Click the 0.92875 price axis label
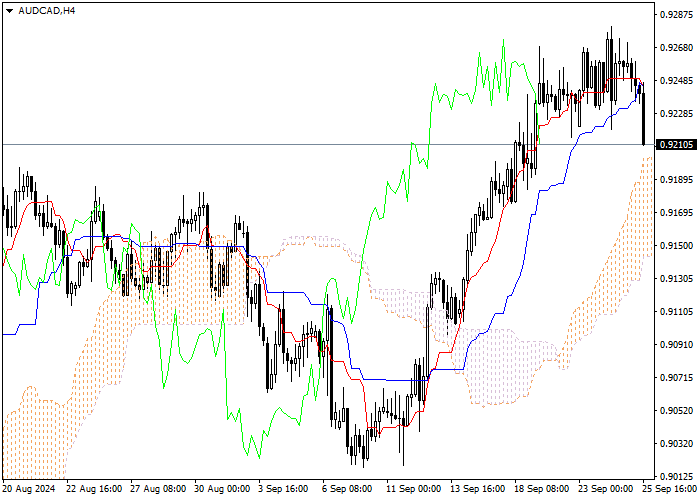The image size is (700, 500). click(x=677, y=15)
